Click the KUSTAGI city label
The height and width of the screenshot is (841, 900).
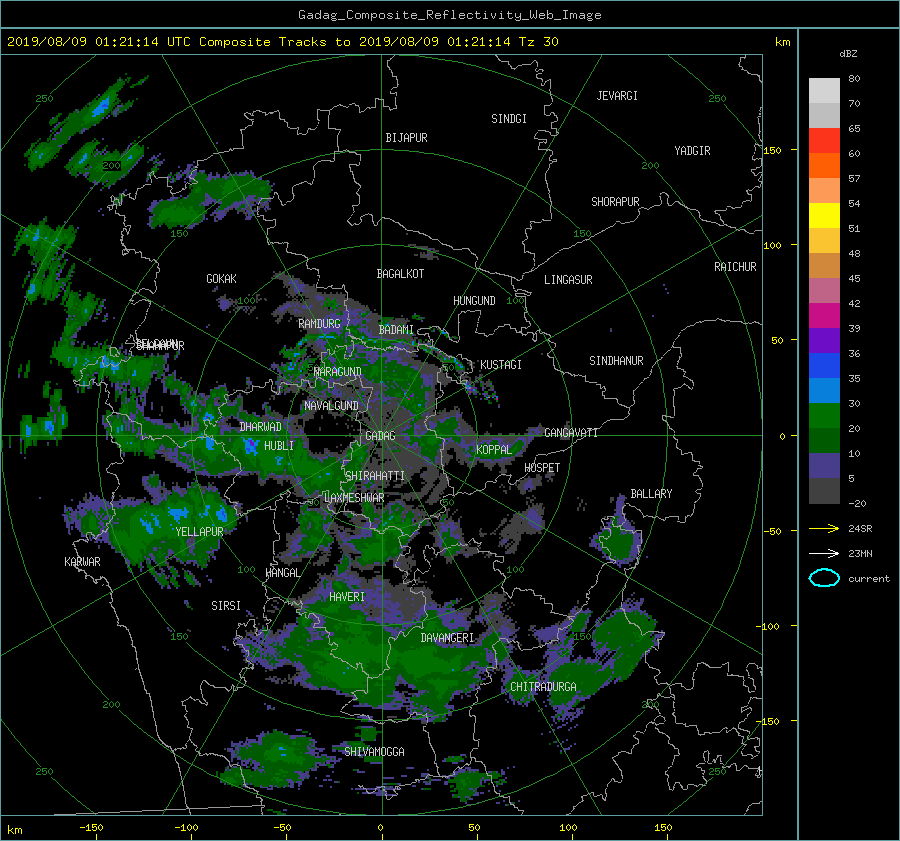click(x=501, y=365)
